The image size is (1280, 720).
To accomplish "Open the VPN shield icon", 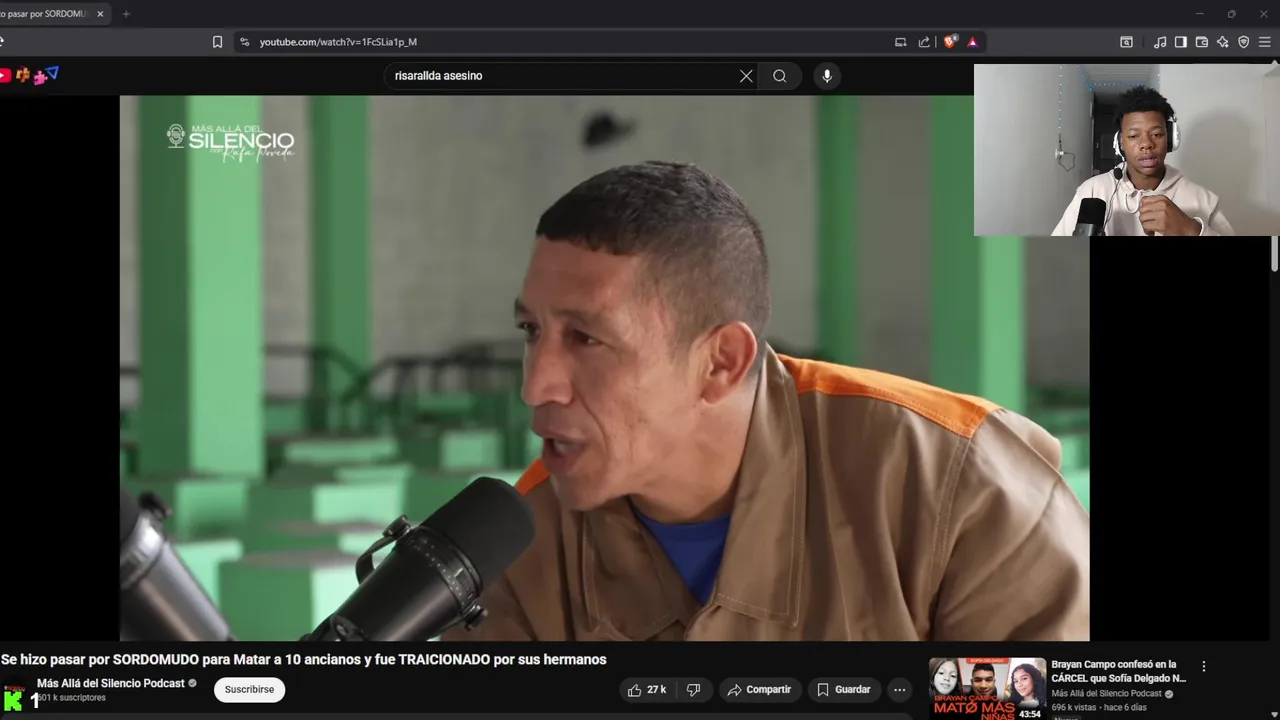I will pos(1244,42).
